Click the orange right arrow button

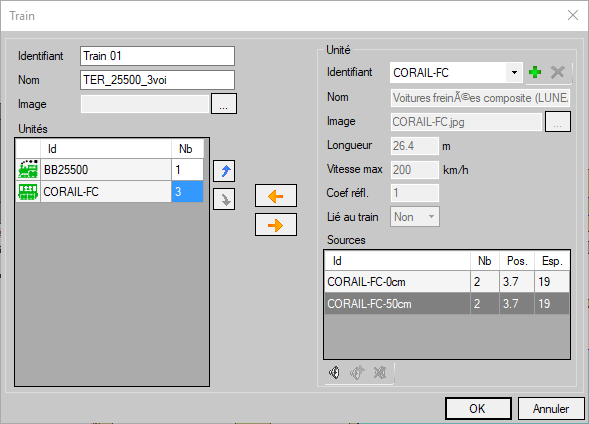pos(276,225)
